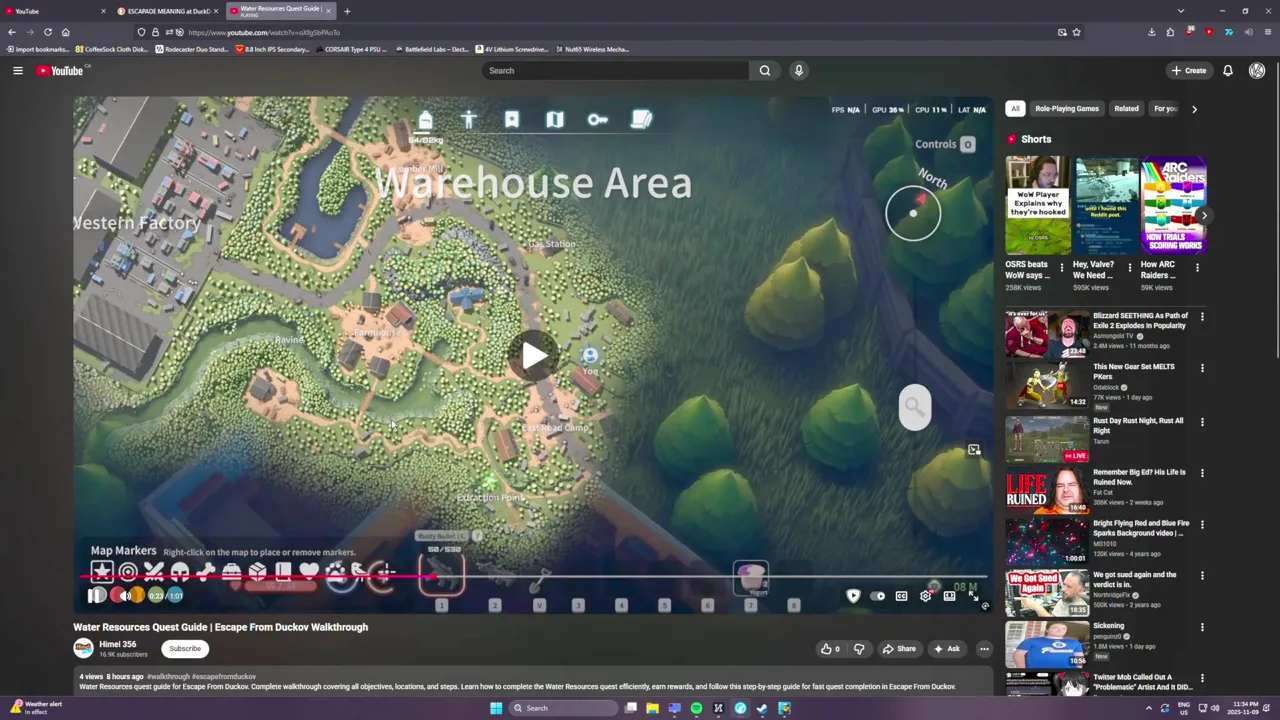The height and width of the screenshot is (720, 1280).
Task: Open options for This New Gear Set video
Action: 1202,368
